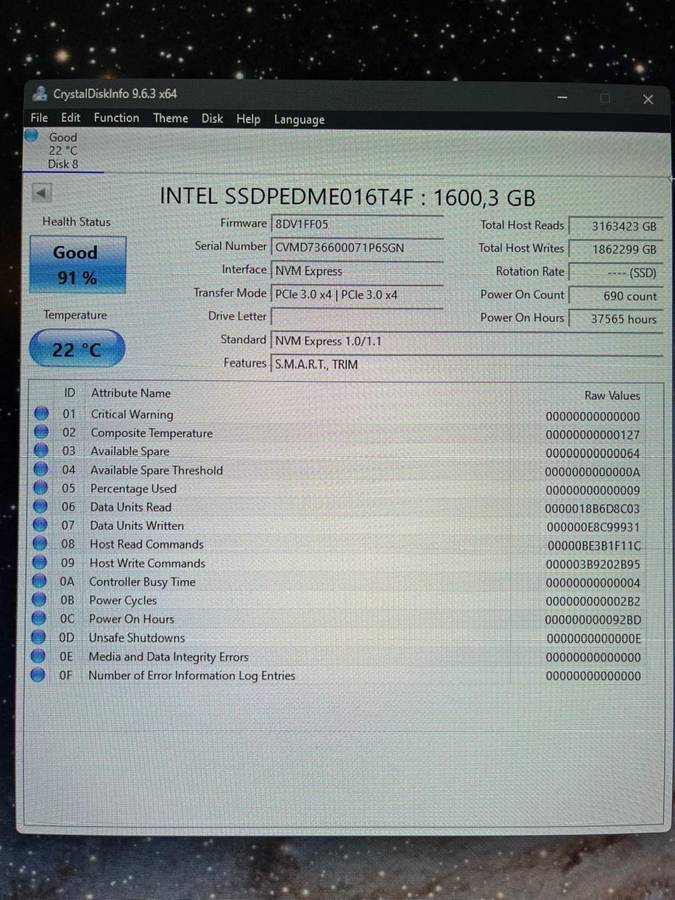
Task: Click the 22 °C temperature button
Action: click(x=77, y=348)
